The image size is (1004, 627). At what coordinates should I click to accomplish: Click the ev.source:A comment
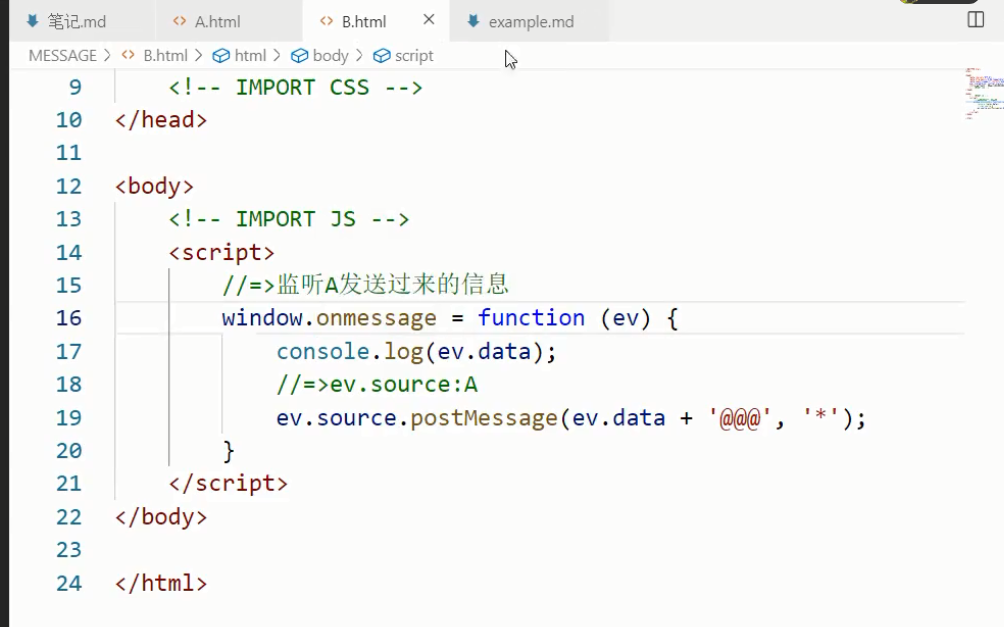coord(376,384)
